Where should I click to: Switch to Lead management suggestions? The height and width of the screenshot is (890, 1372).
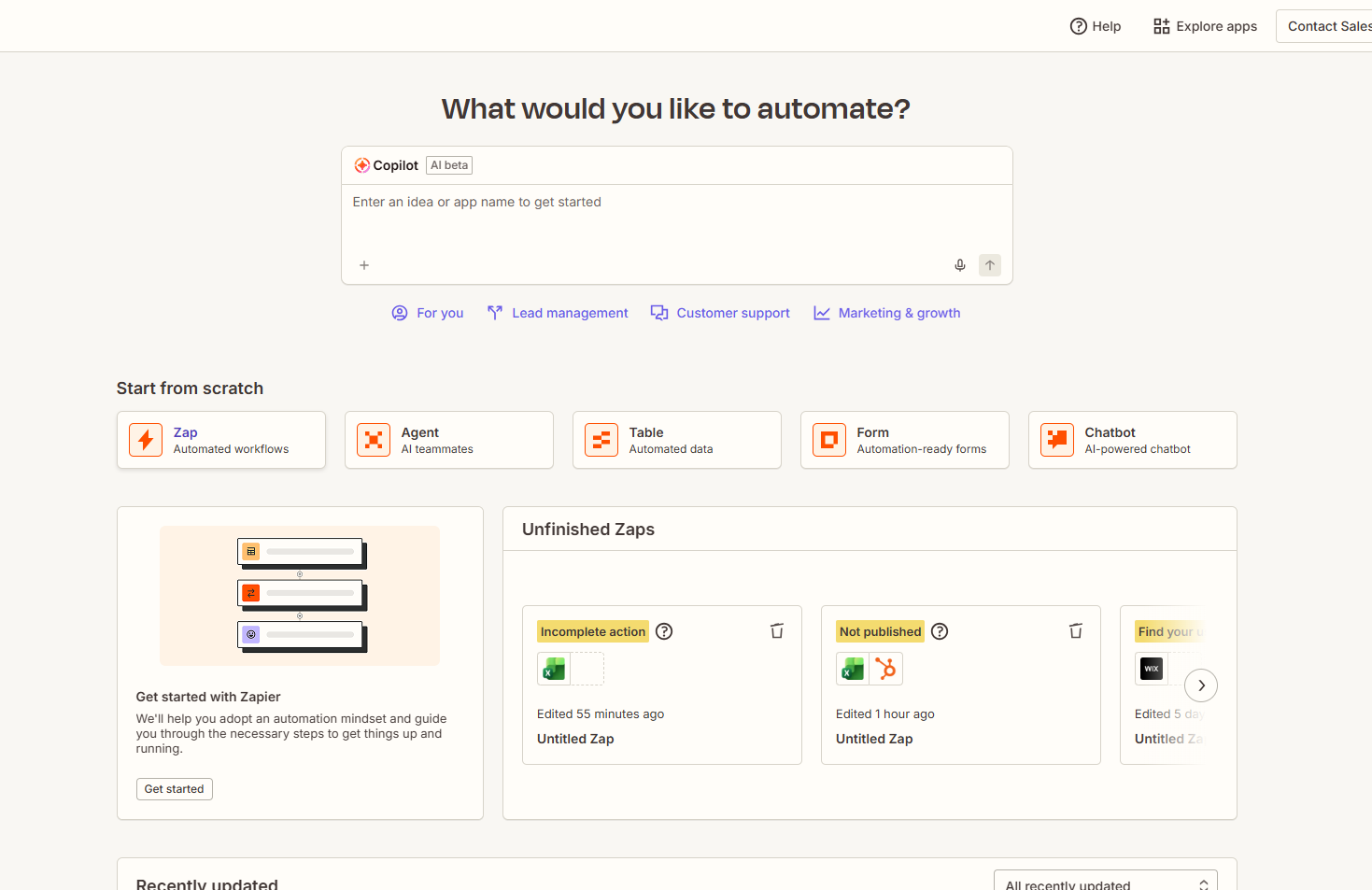[x=558, y=313]
